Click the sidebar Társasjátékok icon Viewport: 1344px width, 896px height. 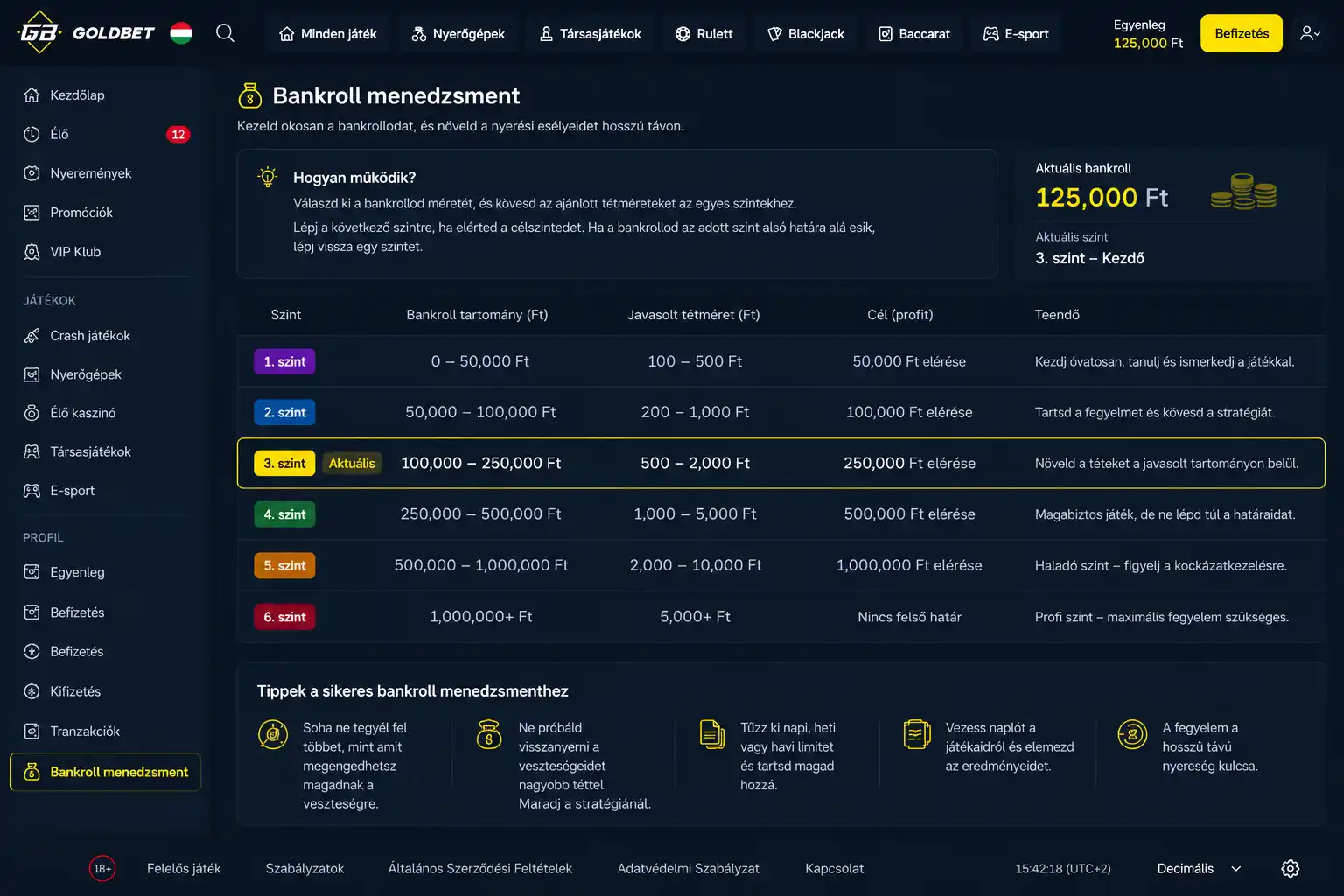(31, 451)
